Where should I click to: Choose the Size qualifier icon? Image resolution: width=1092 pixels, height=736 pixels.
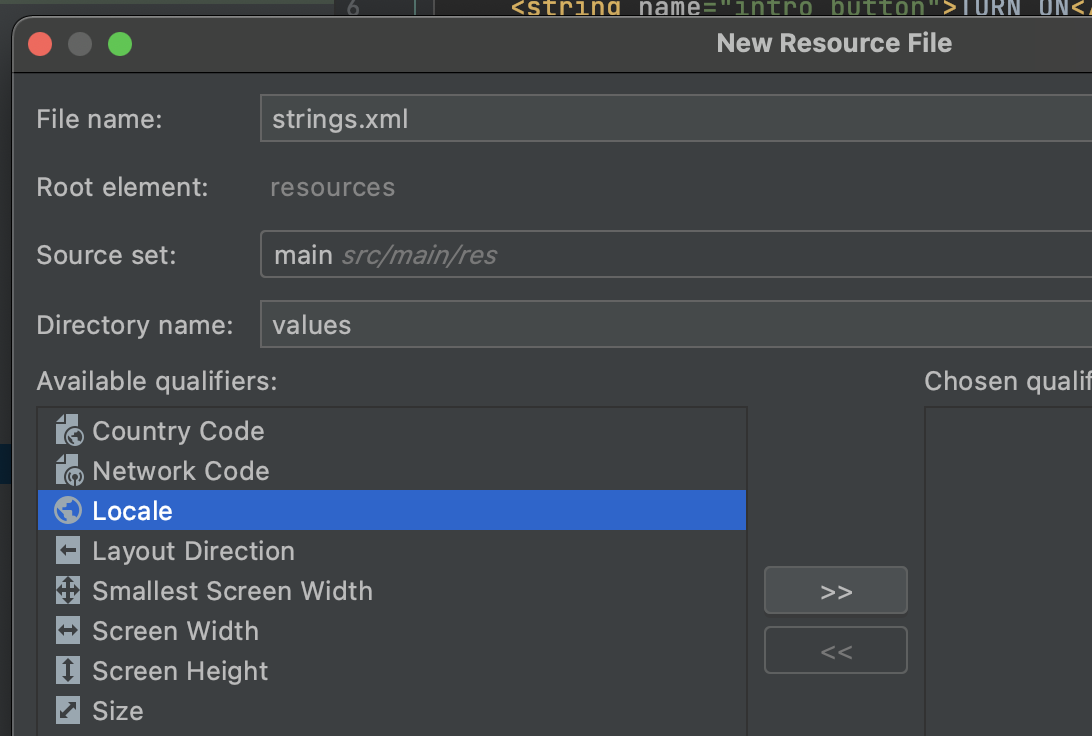pos(68,710)
